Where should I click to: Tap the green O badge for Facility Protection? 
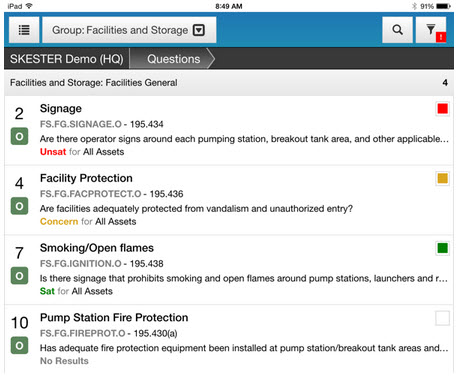tap(19, 206)
